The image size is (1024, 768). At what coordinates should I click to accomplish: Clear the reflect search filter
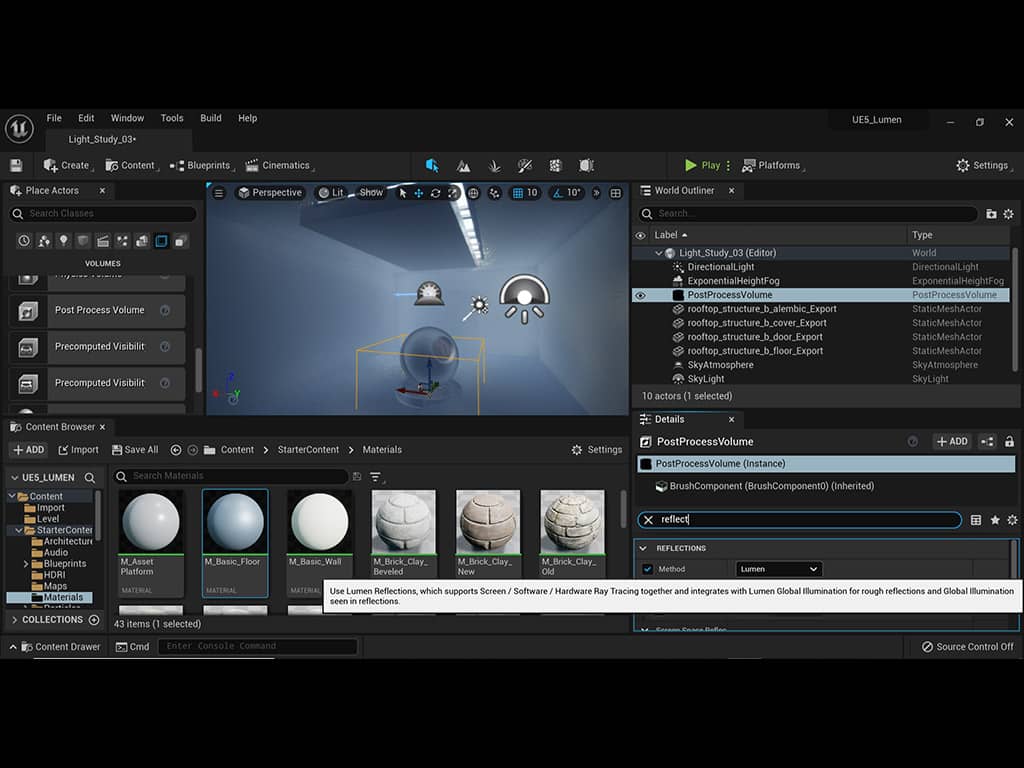tap(648, 520)
